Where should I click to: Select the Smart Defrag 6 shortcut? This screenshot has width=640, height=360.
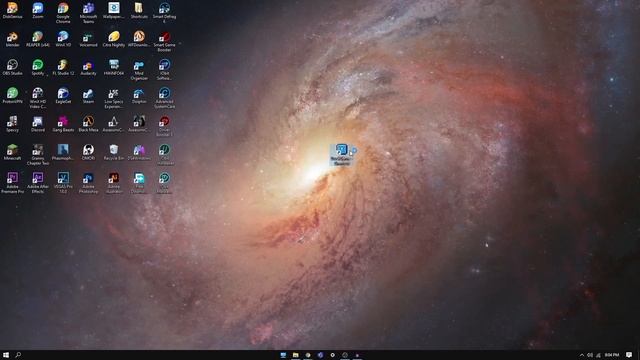[x=164, y=13]
